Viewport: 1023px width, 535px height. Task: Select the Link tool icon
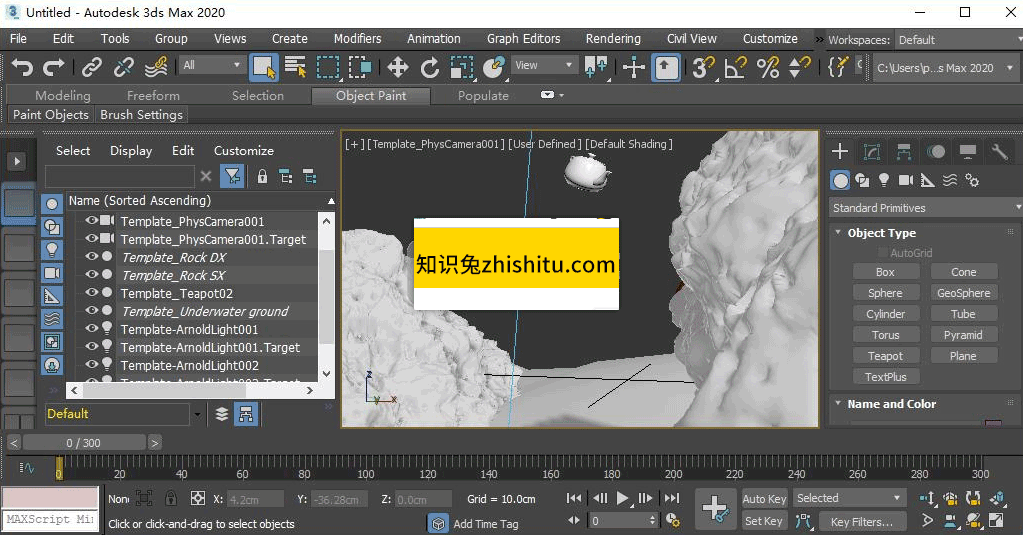tap(92, 67)
